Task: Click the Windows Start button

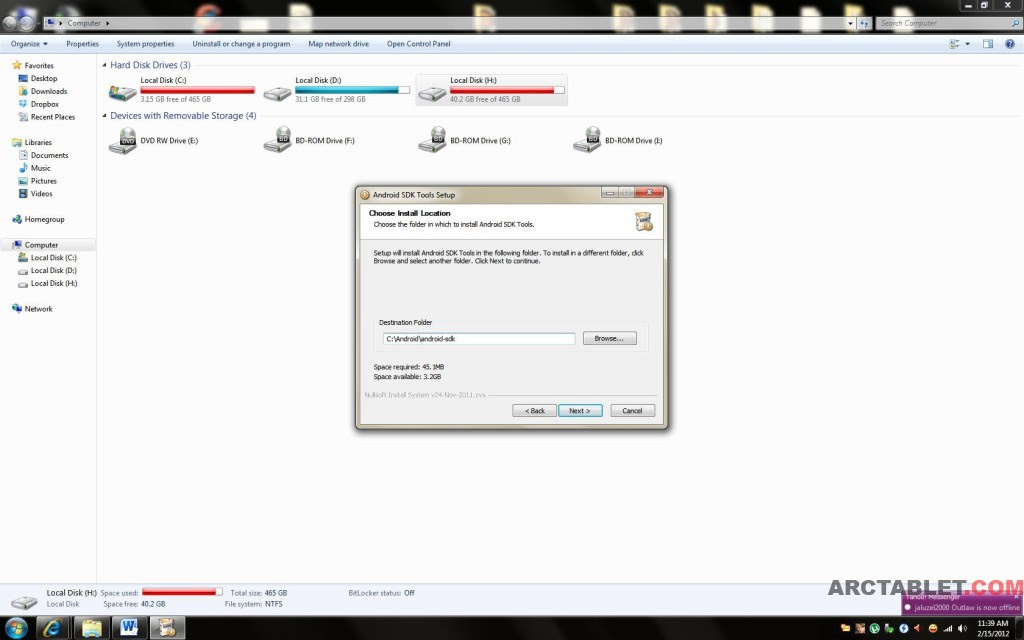Action: (16, 628)
